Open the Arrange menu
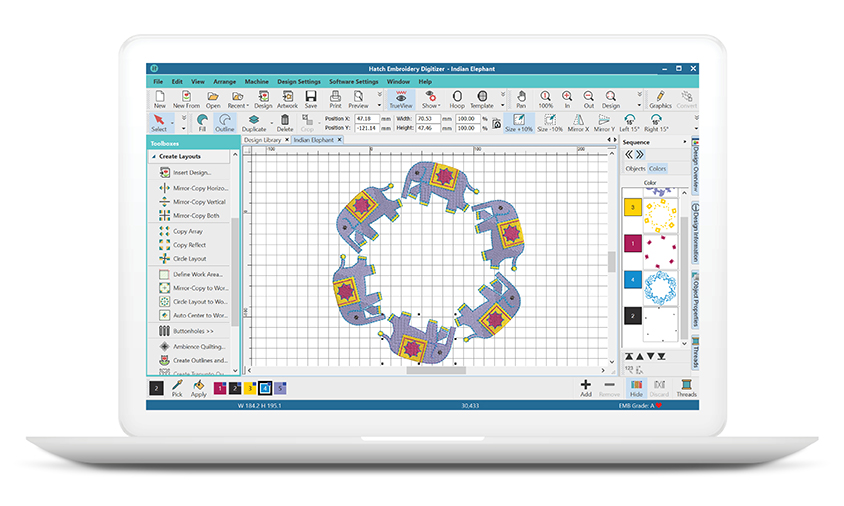The width and height of the screenshot is (844, 506). (224, 82)
